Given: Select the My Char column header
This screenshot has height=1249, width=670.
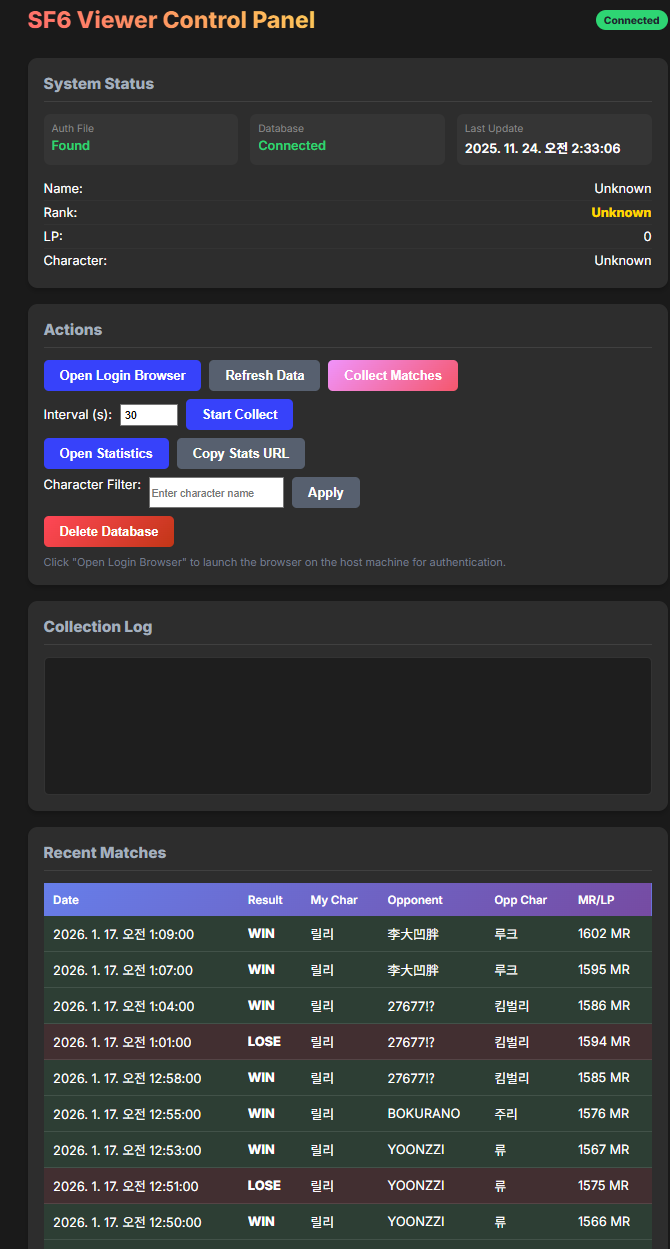Looking at the screenshot, I should (x=334, y=900).
